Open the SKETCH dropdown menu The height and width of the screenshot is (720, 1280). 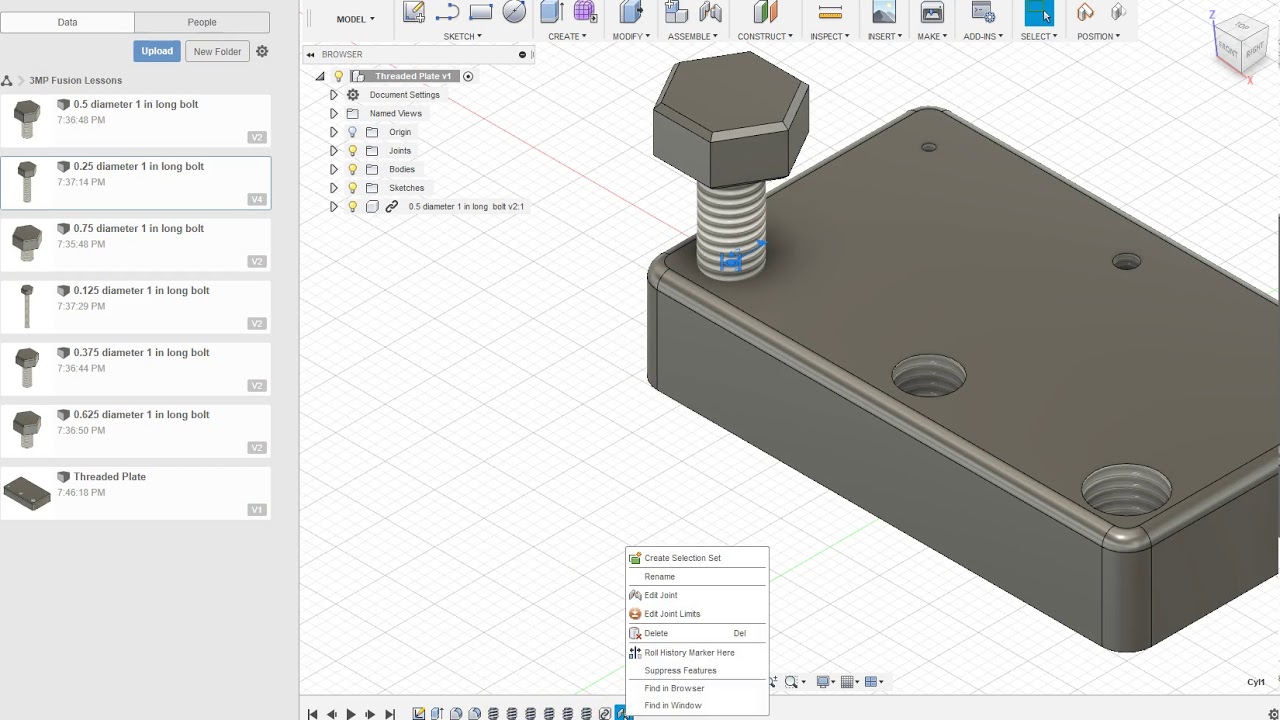pos(462,36)
